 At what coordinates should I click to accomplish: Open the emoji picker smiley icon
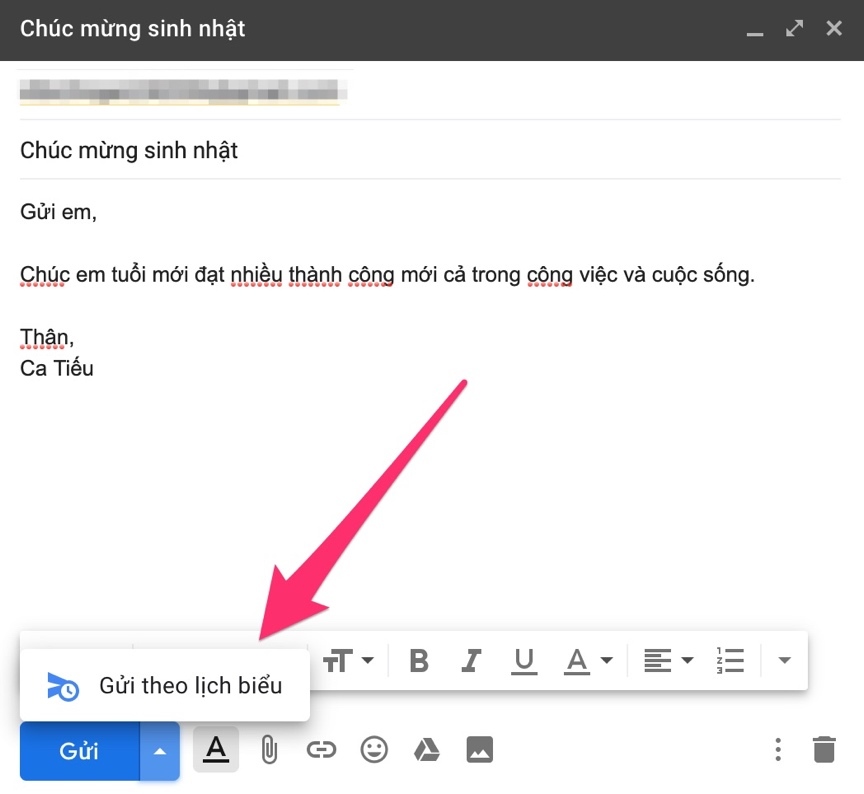[x=374, y=749]
